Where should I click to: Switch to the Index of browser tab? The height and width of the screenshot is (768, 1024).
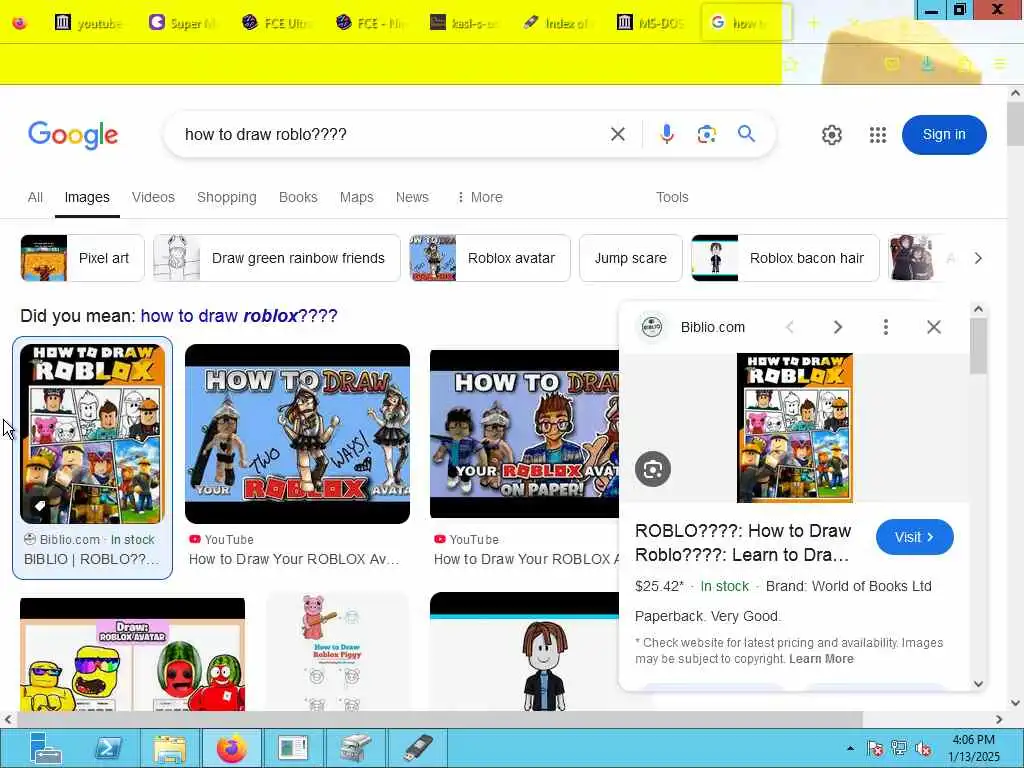tap(557, 23)
